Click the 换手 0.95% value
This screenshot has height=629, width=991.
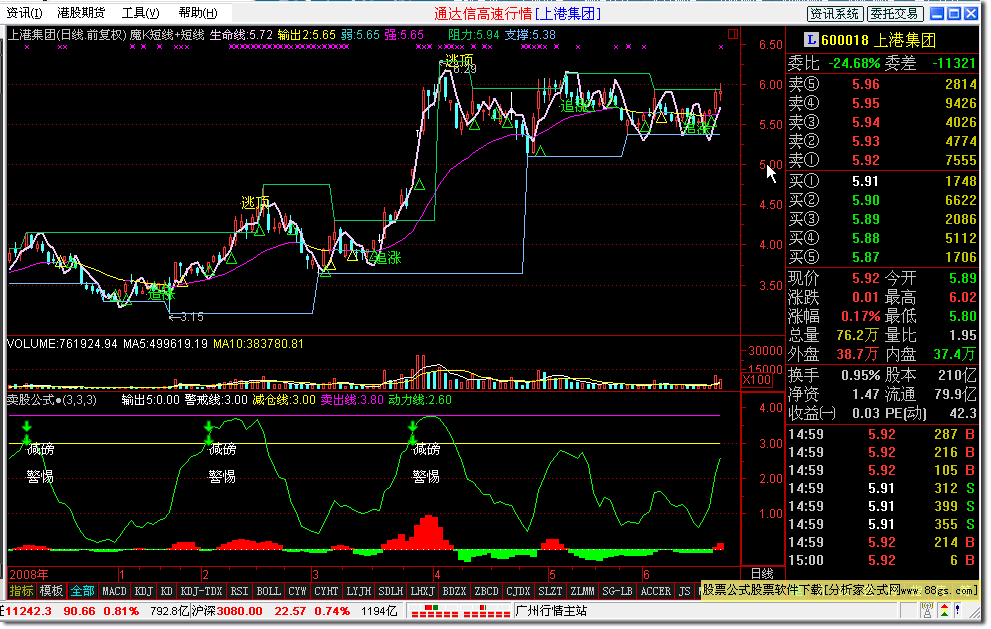[x=860, y=375]
